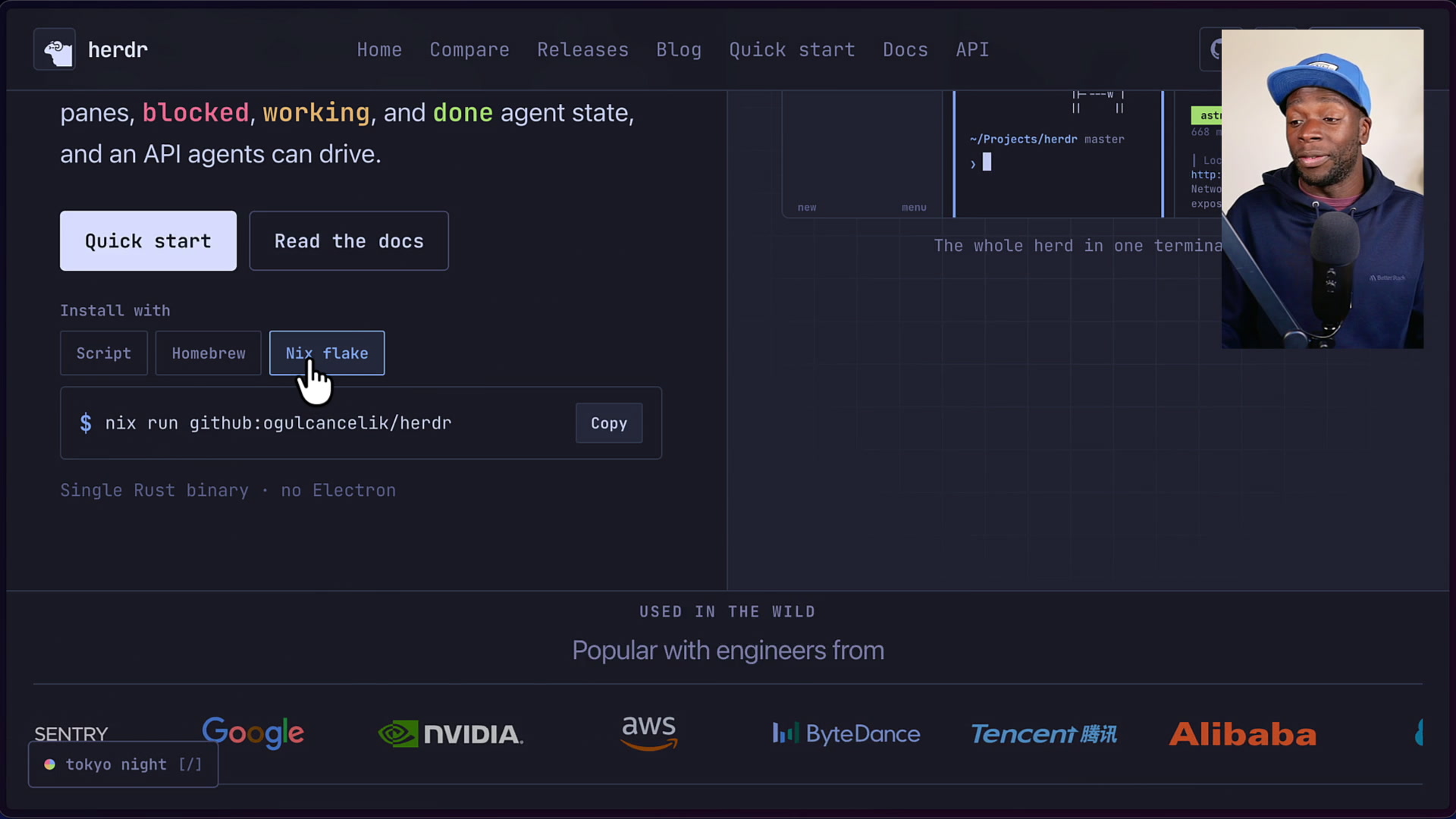1456x819 pixels.
Task: Click the GitHub icon in the header
Action: (1216, 50)
